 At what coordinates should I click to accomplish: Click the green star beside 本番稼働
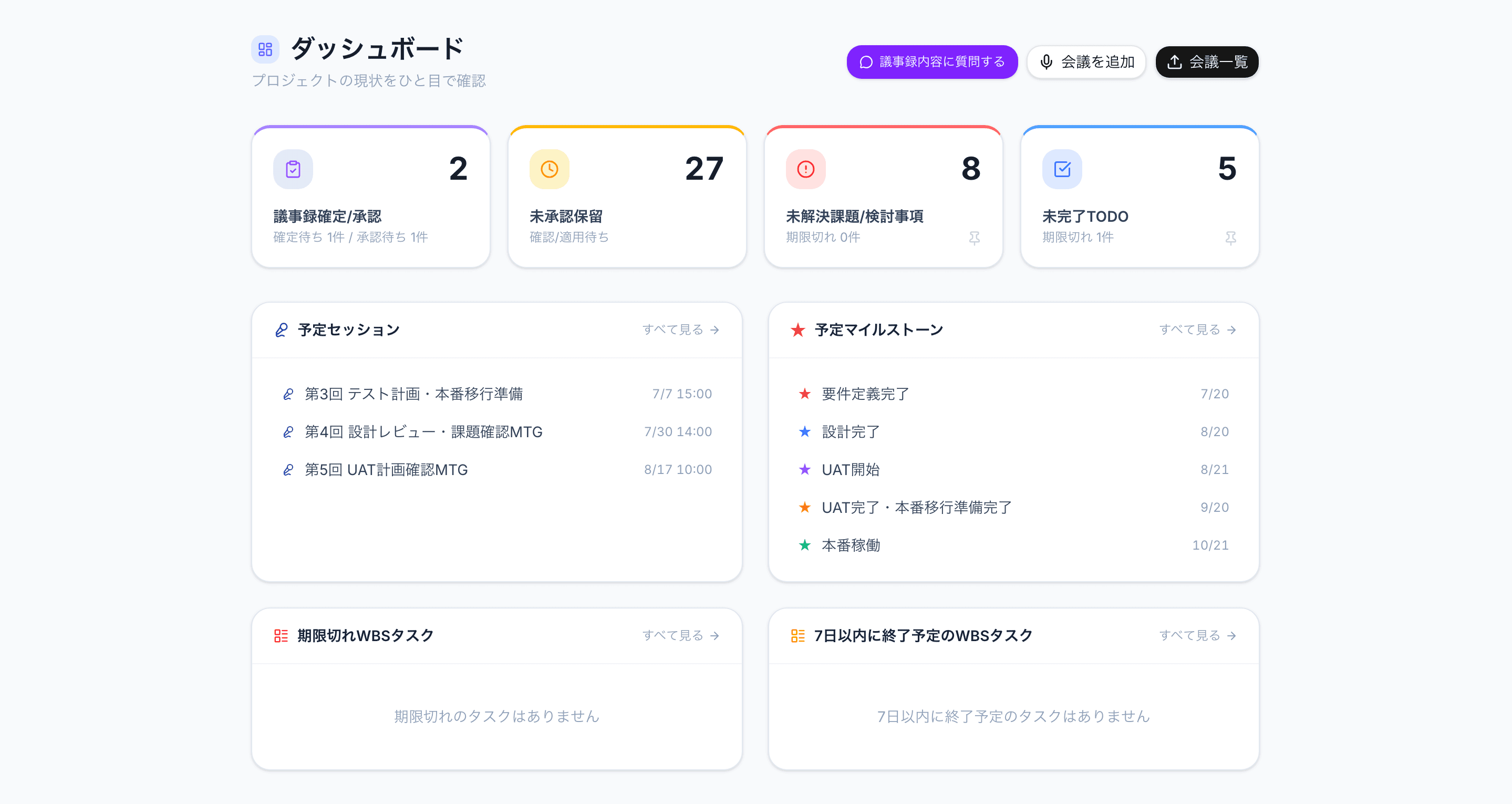[805, 545]
